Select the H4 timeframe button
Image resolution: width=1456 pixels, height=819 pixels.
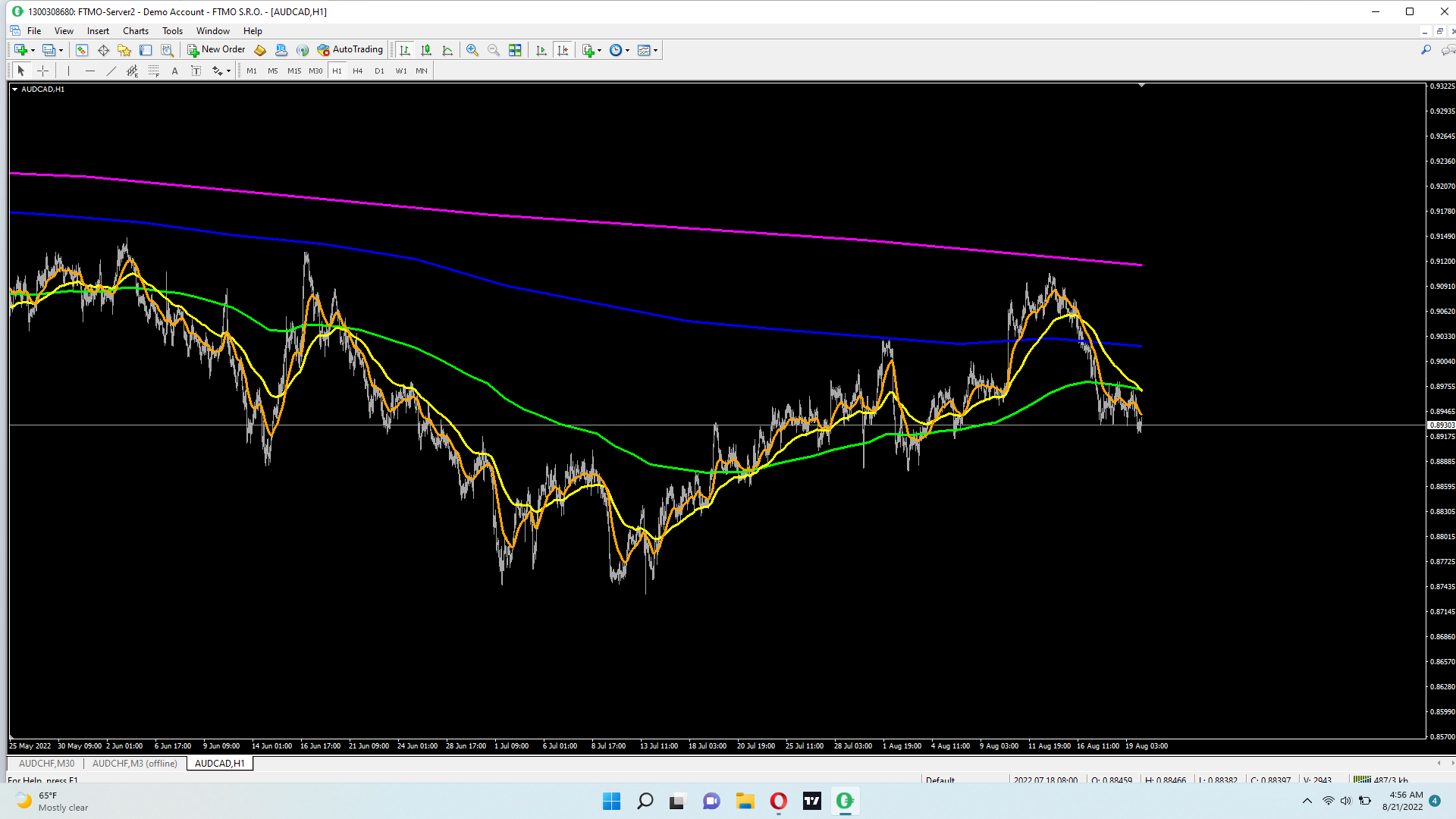(358, 71)
